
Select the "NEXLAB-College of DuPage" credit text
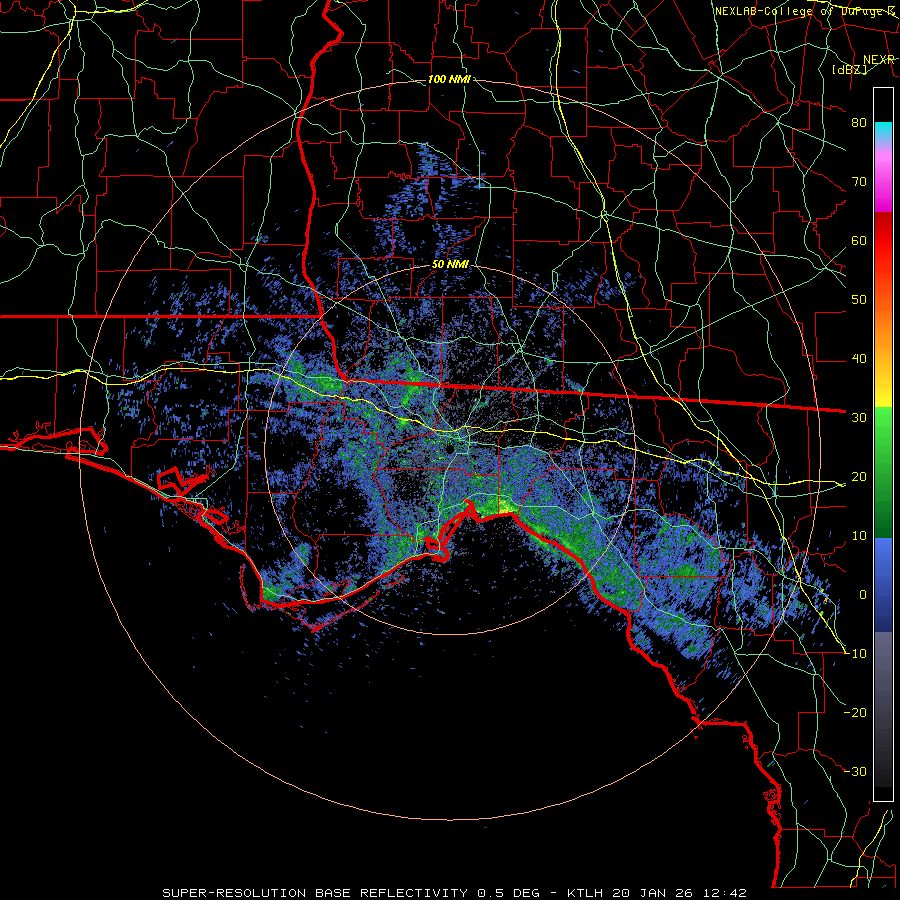[801, 11]
